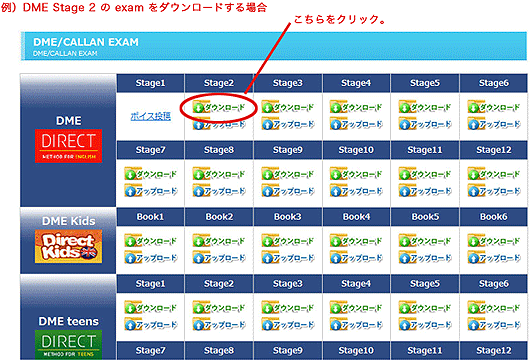Image resolution: width=530 pixels, height=364 pixels.
Task: Upload the DME Stage7 exam
Action: pyautogui.click(x=150, y=191)
